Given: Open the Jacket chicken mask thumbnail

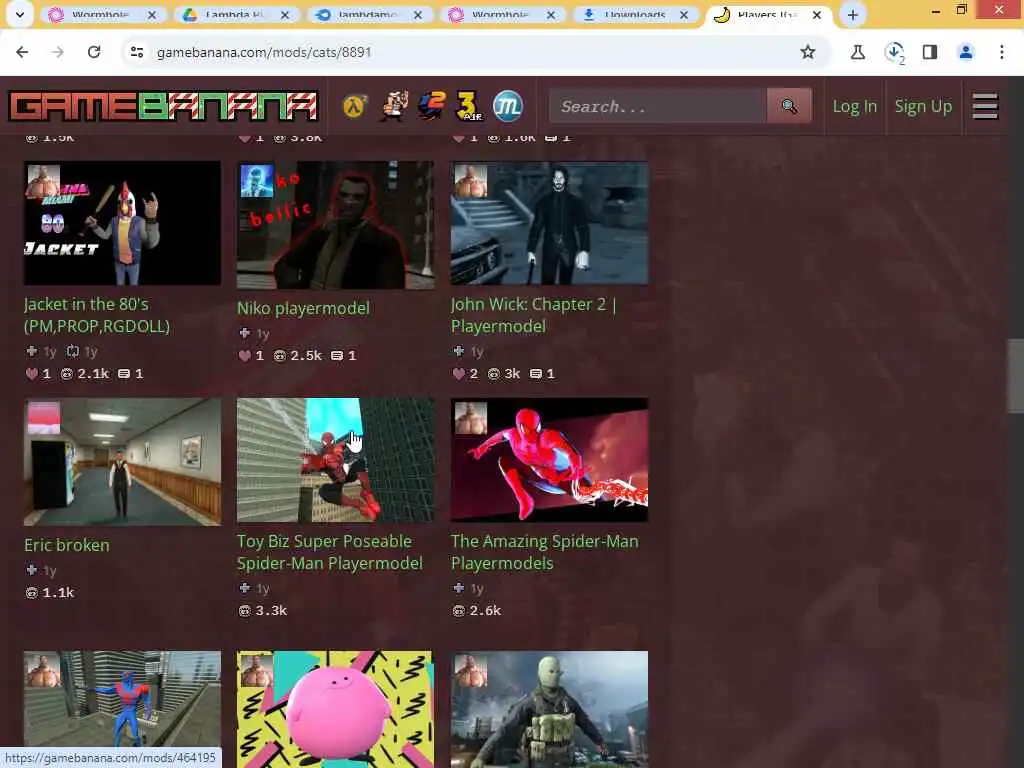Looking at the screenshot, I should click(122, 223).
